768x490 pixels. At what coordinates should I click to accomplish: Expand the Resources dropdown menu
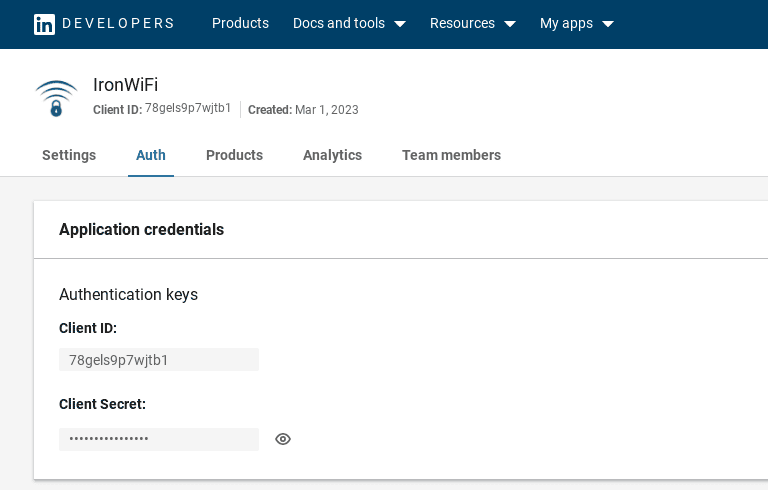pyautogui.click(x=473, y=24)
